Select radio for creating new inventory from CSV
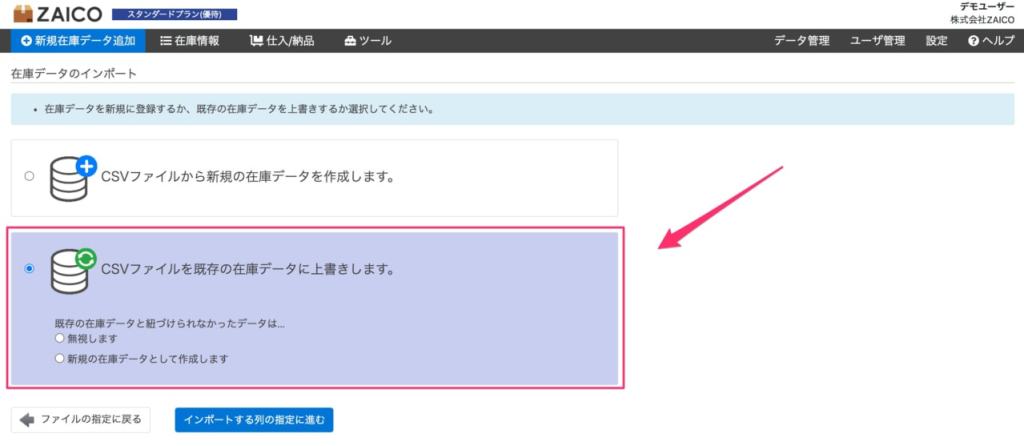 29,176
